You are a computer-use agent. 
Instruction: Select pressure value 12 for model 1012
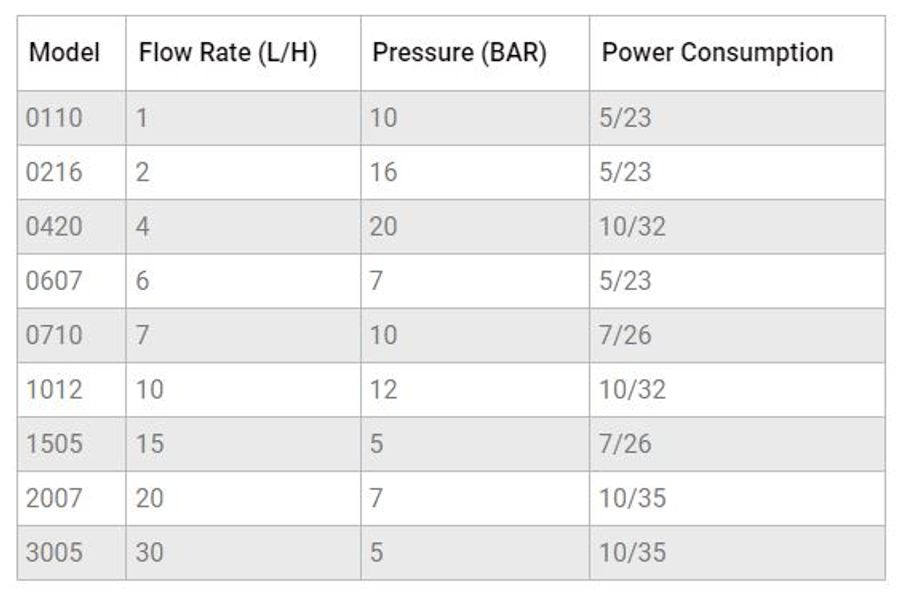point(383,389)
